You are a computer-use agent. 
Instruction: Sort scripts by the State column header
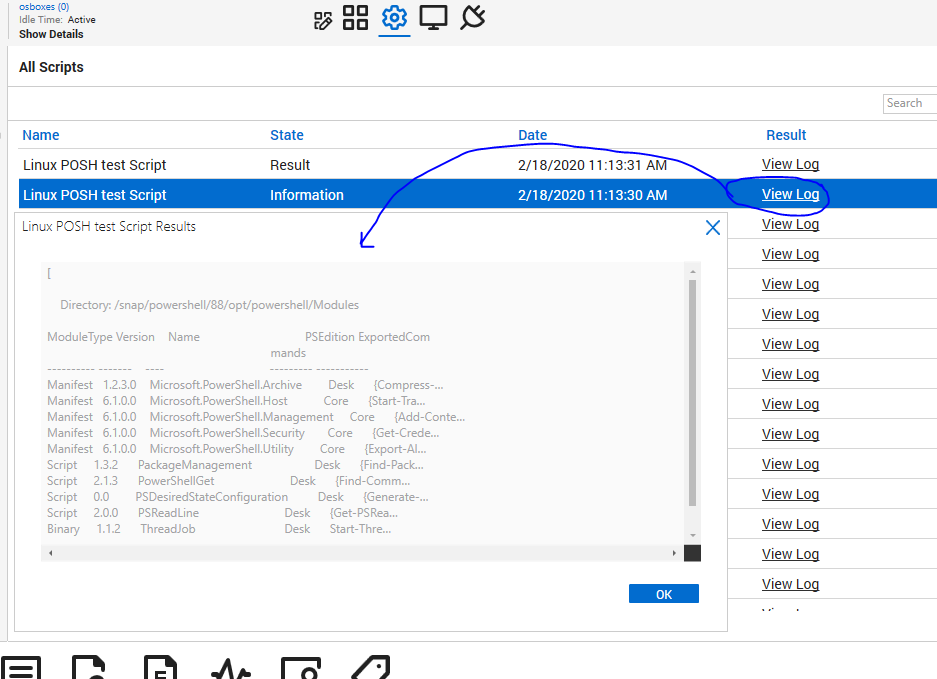click(286, 135)
